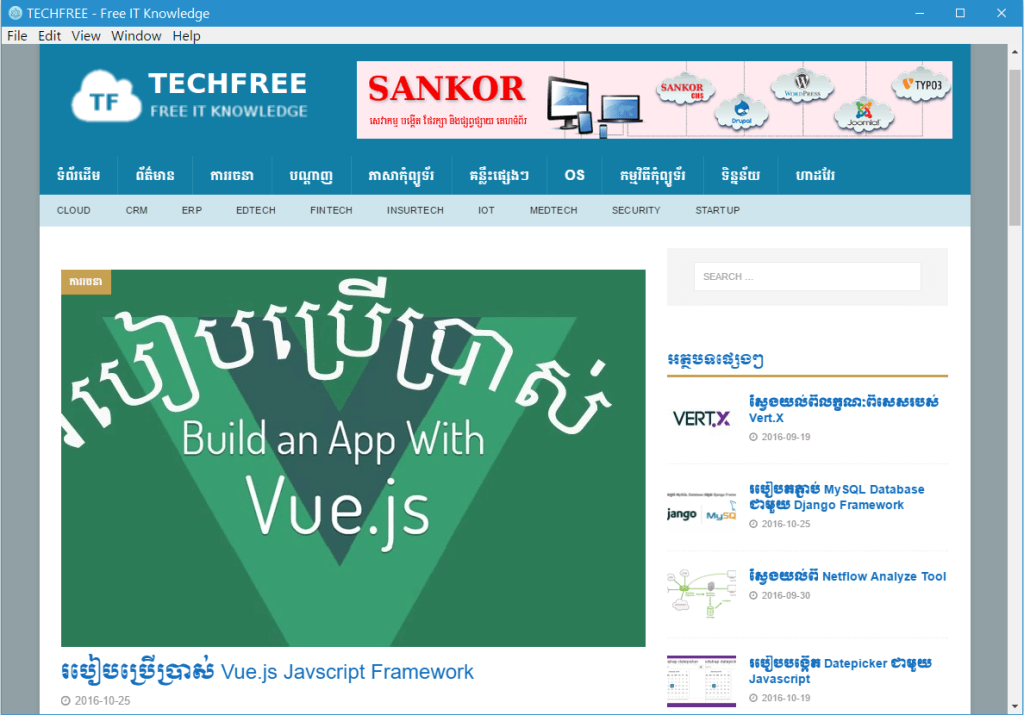
Task: Open the Vue.js featured article image
Action: [353, 458]
